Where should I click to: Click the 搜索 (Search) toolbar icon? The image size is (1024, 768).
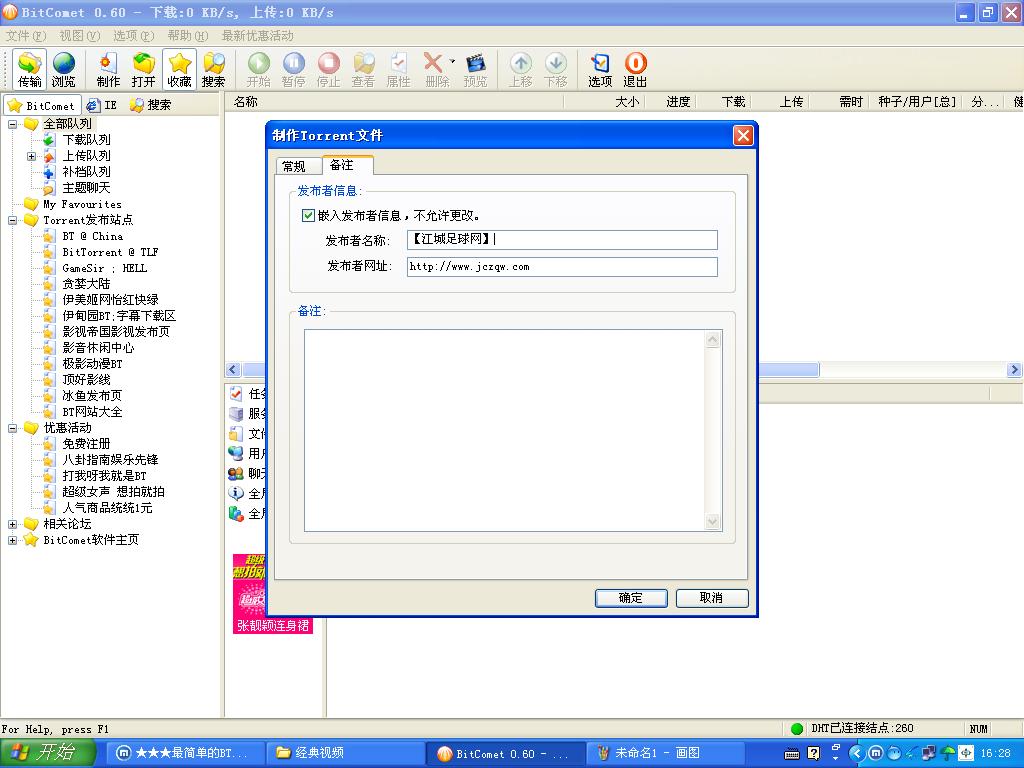click(214, 69)
